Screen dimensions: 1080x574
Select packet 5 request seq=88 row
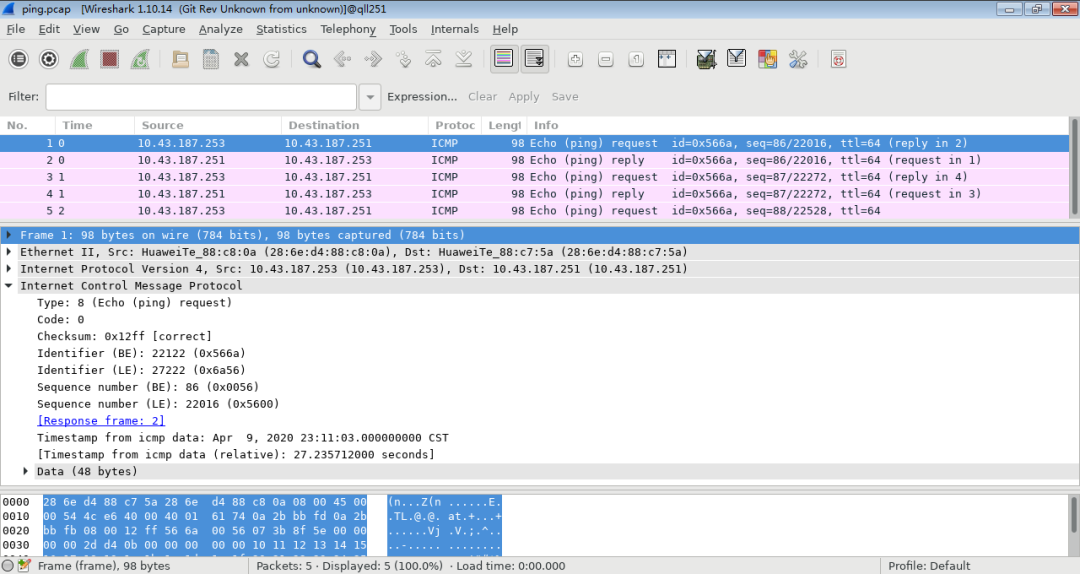[534, 211]
